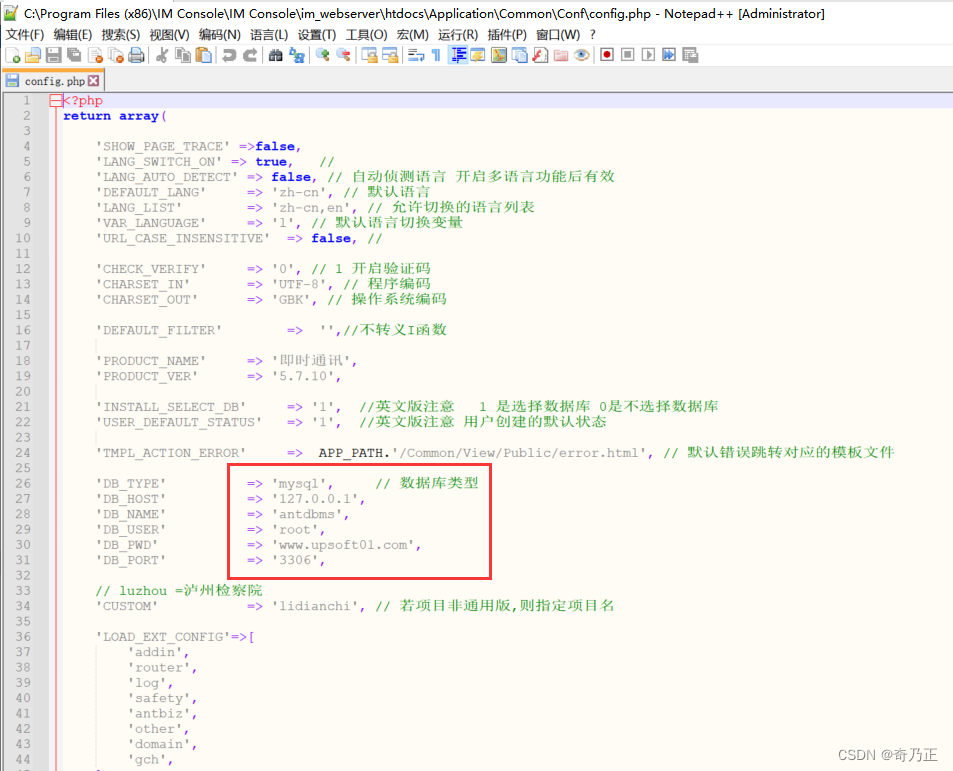This screenshot has height=771, width=953.
Task: Click the 'CHARSET_OUT' key text
Action: point(146,300)
